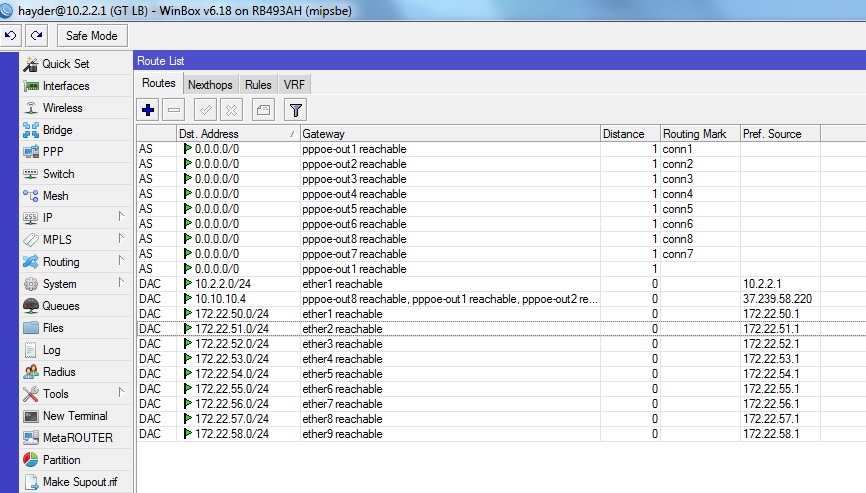Click the Comment button in toolbar

coord(263,110)
